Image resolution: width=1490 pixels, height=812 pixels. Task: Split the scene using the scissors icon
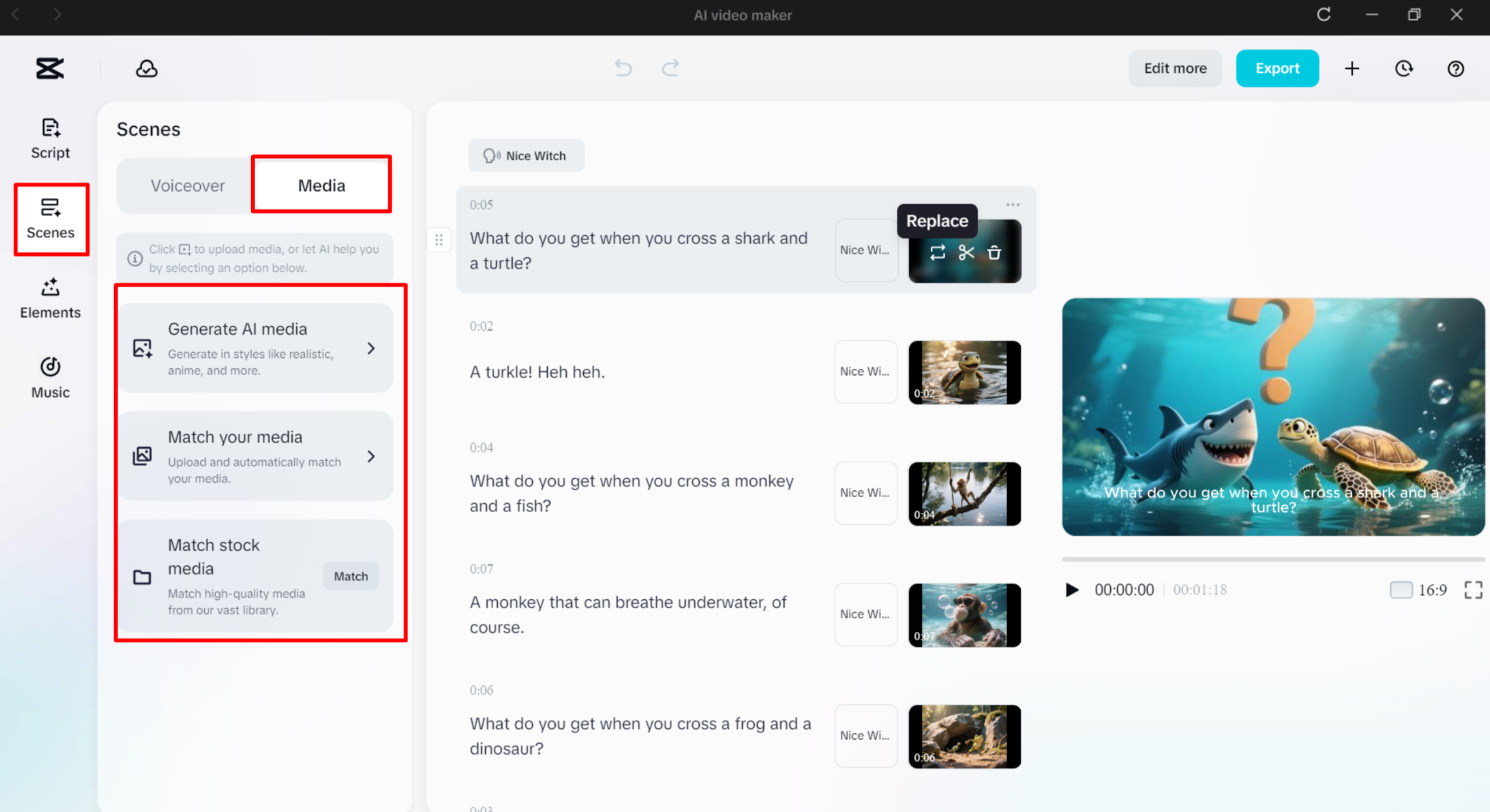(x=965, y=252)
